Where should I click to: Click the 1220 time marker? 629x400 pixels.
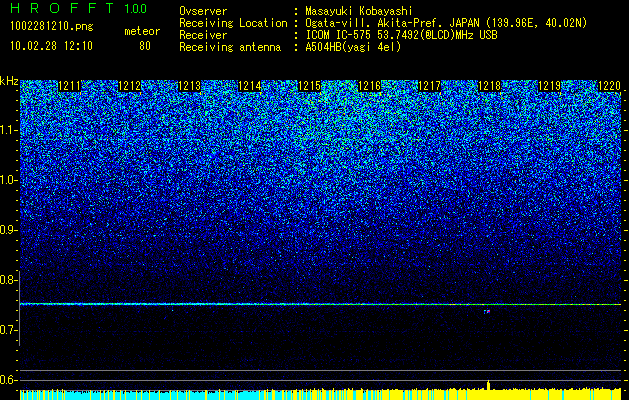tap(609, 86)
